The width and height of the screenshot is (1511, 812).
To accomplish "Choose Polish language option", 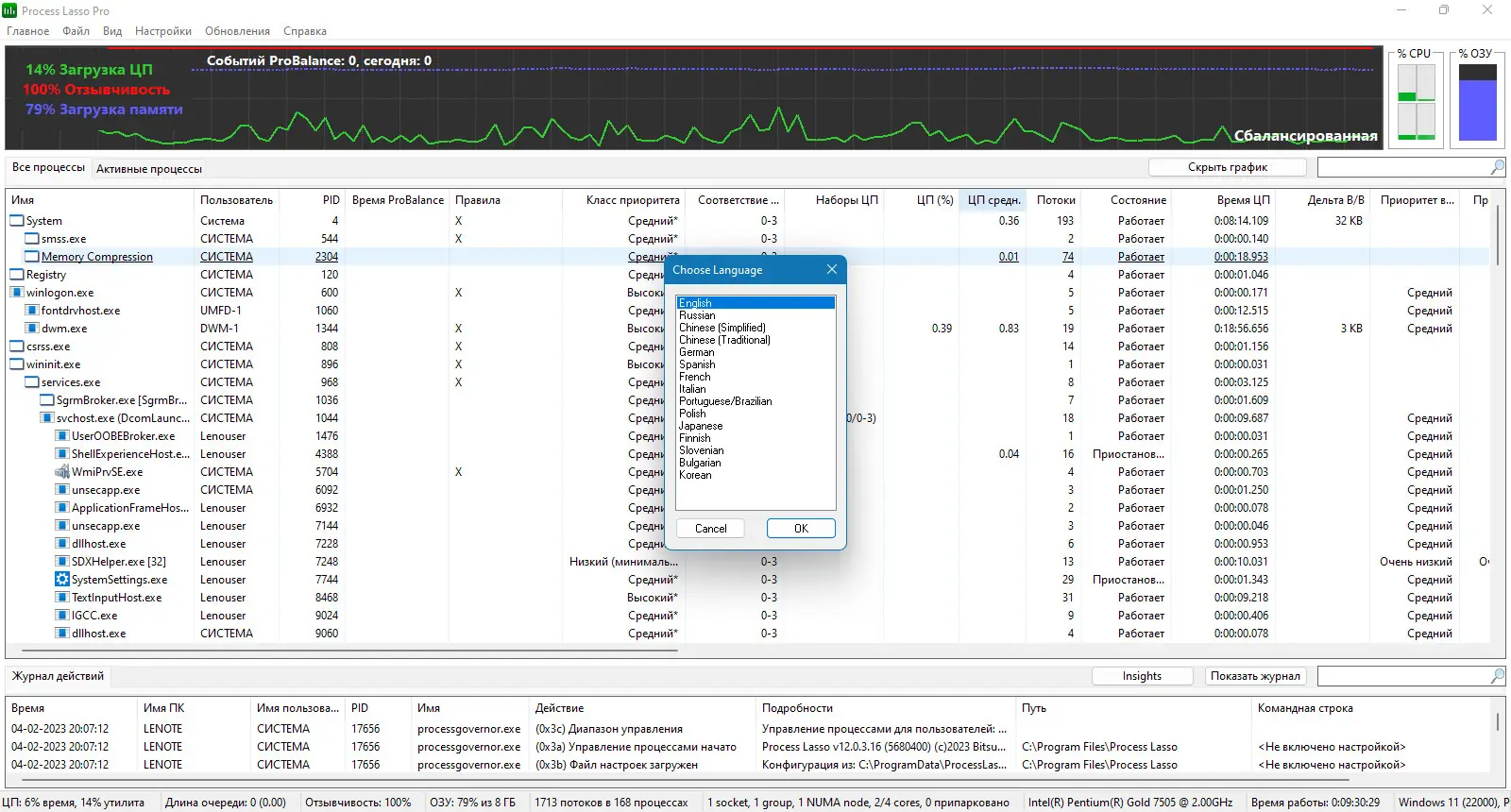I will click(692, 414).
